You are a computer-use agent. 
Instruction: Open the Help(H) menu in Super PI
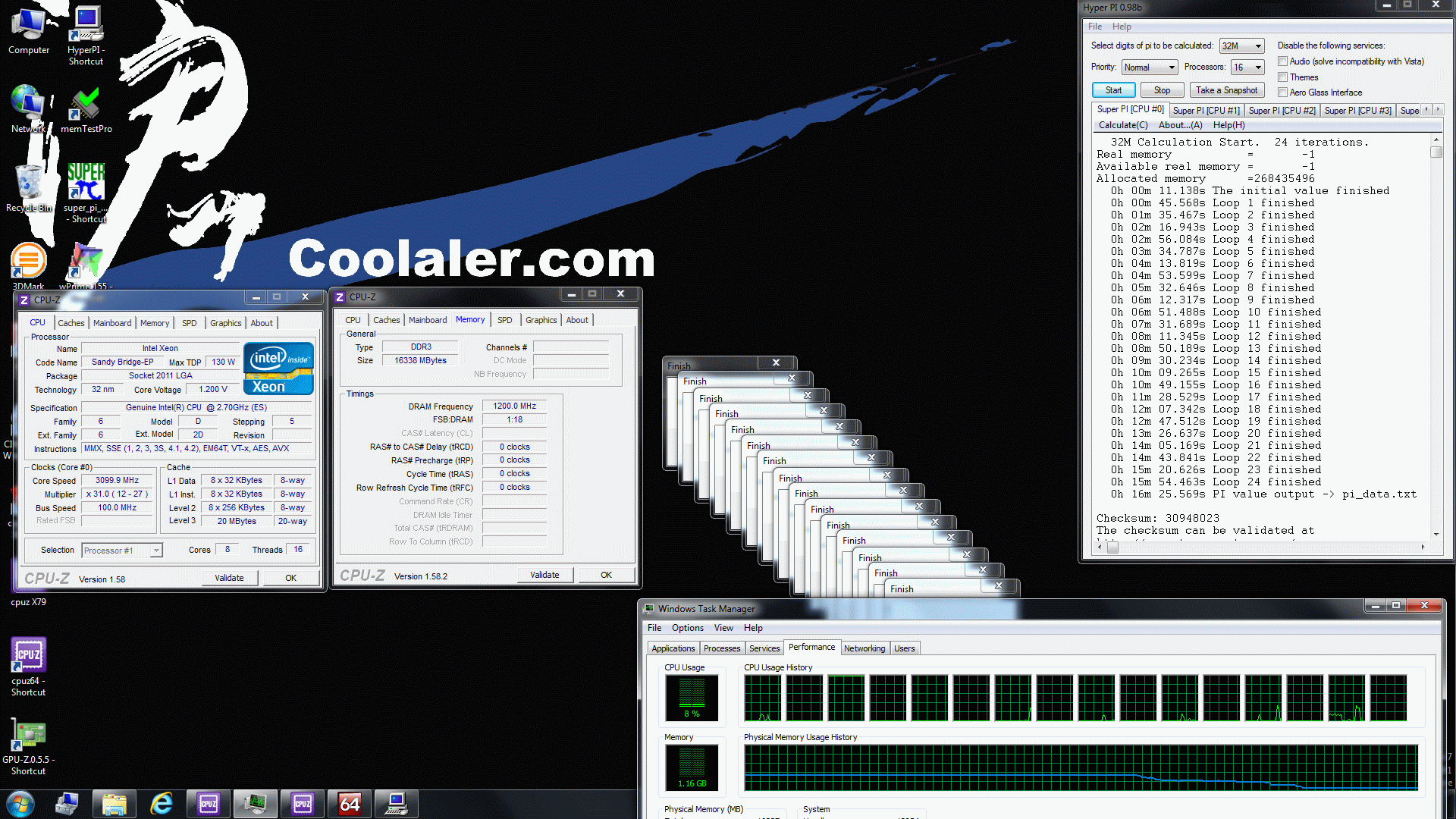[x=1228, y=125]
